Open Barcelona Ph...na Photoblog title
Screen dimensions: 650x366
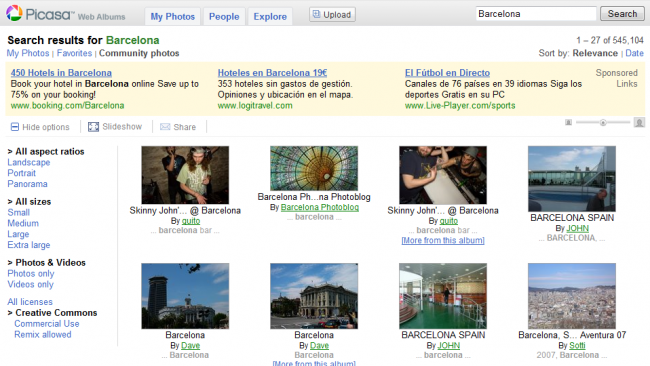coord(314,196)
